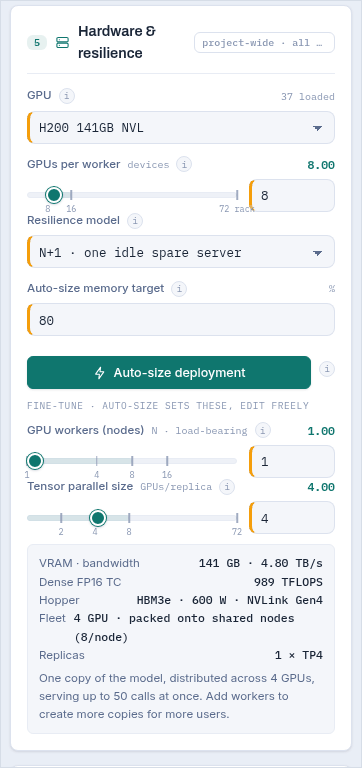Show info for Tensor parallel size
Image resolution: width=362 pixels, height=768 pixels.
coord(227,487)
